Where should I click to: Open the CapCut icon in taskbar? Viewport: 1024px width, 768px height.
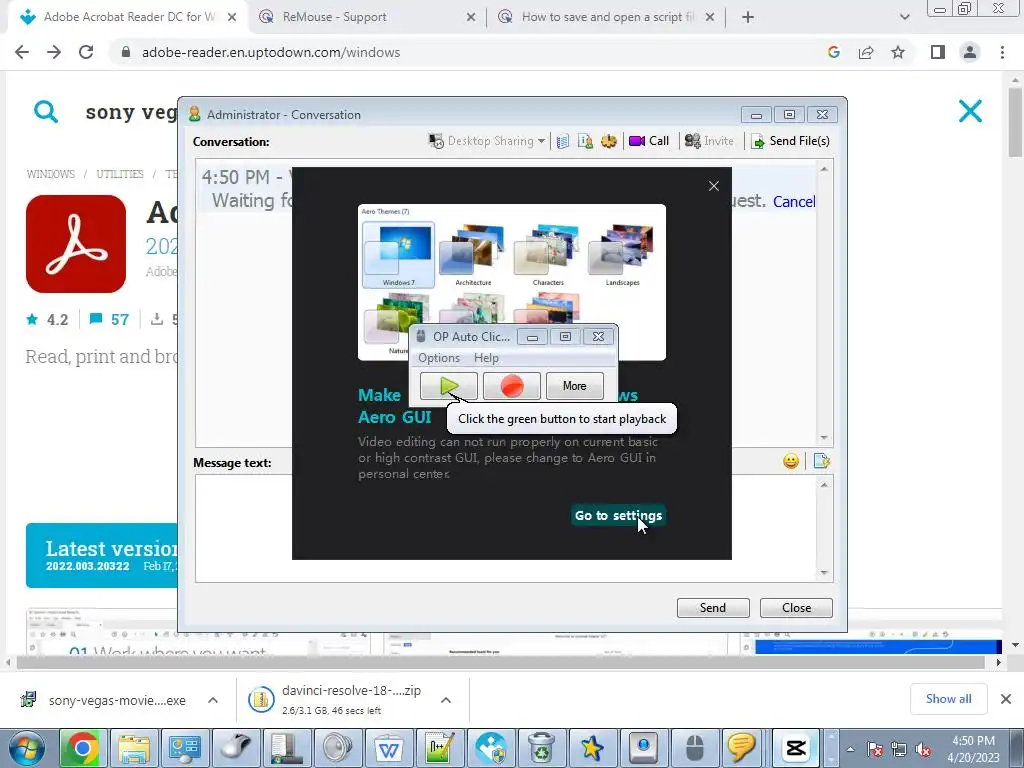click(796, 748)
